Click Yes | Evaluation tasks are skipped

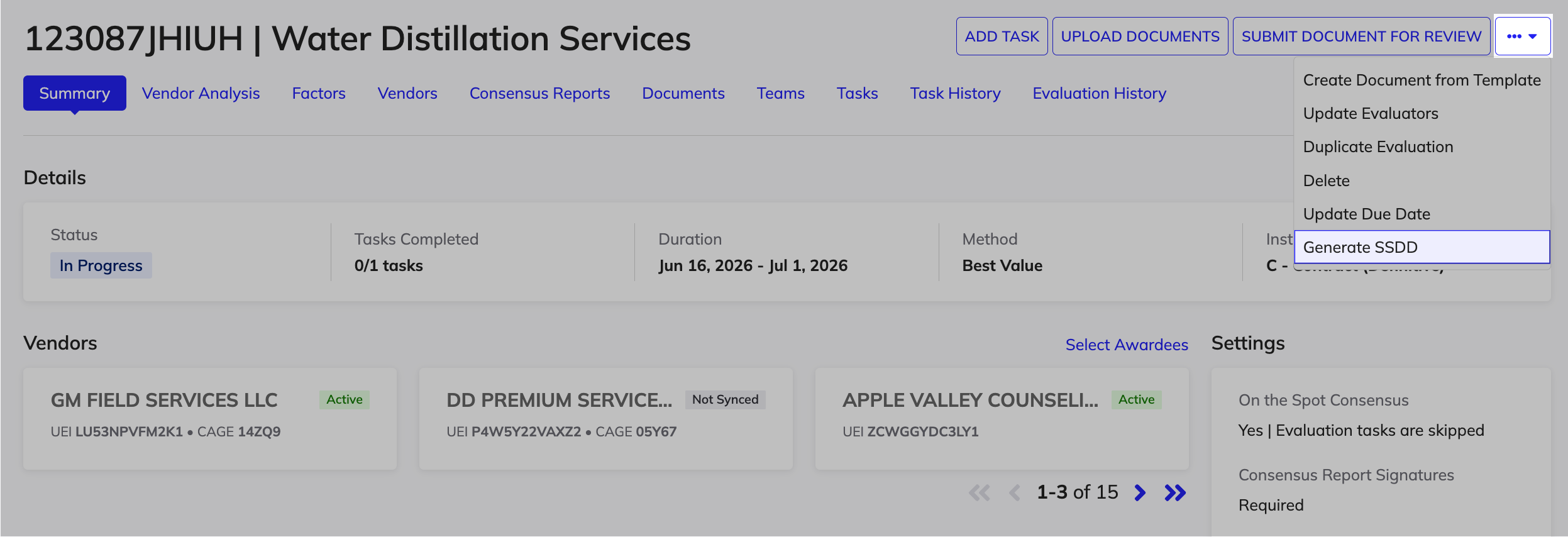pyautogui.click(x=1361, y=430)
